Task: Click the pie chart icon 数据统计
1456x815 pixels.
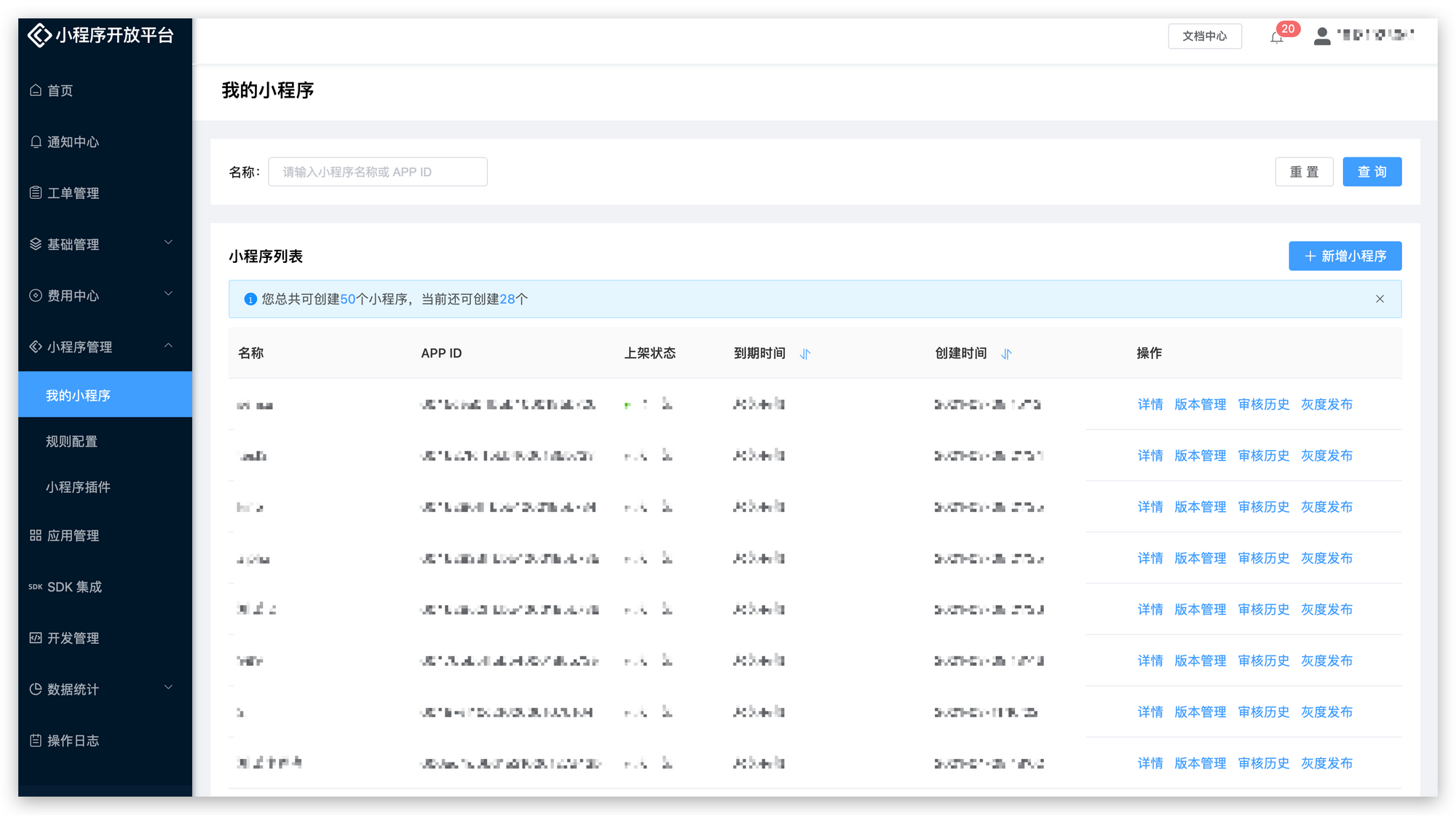Action: [x=36, y=689]
